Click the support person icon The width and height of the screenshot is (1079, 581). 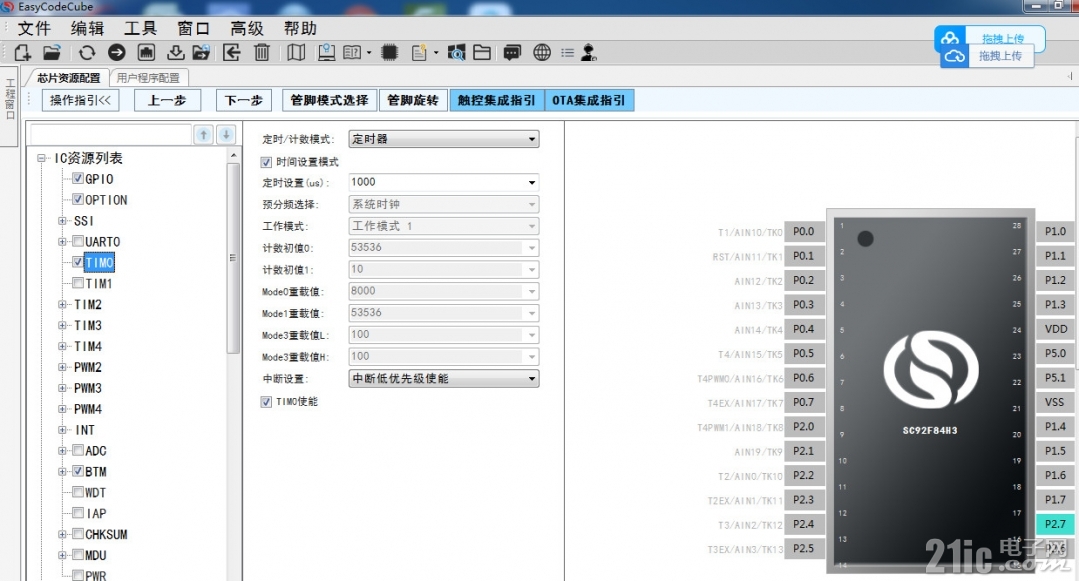(588, 52)
